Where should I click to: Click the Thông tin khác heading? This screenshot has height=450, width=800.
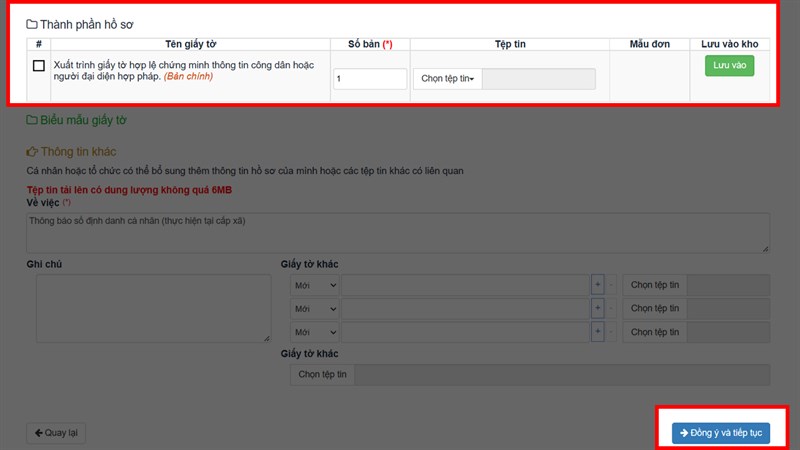tap(78, 152)
